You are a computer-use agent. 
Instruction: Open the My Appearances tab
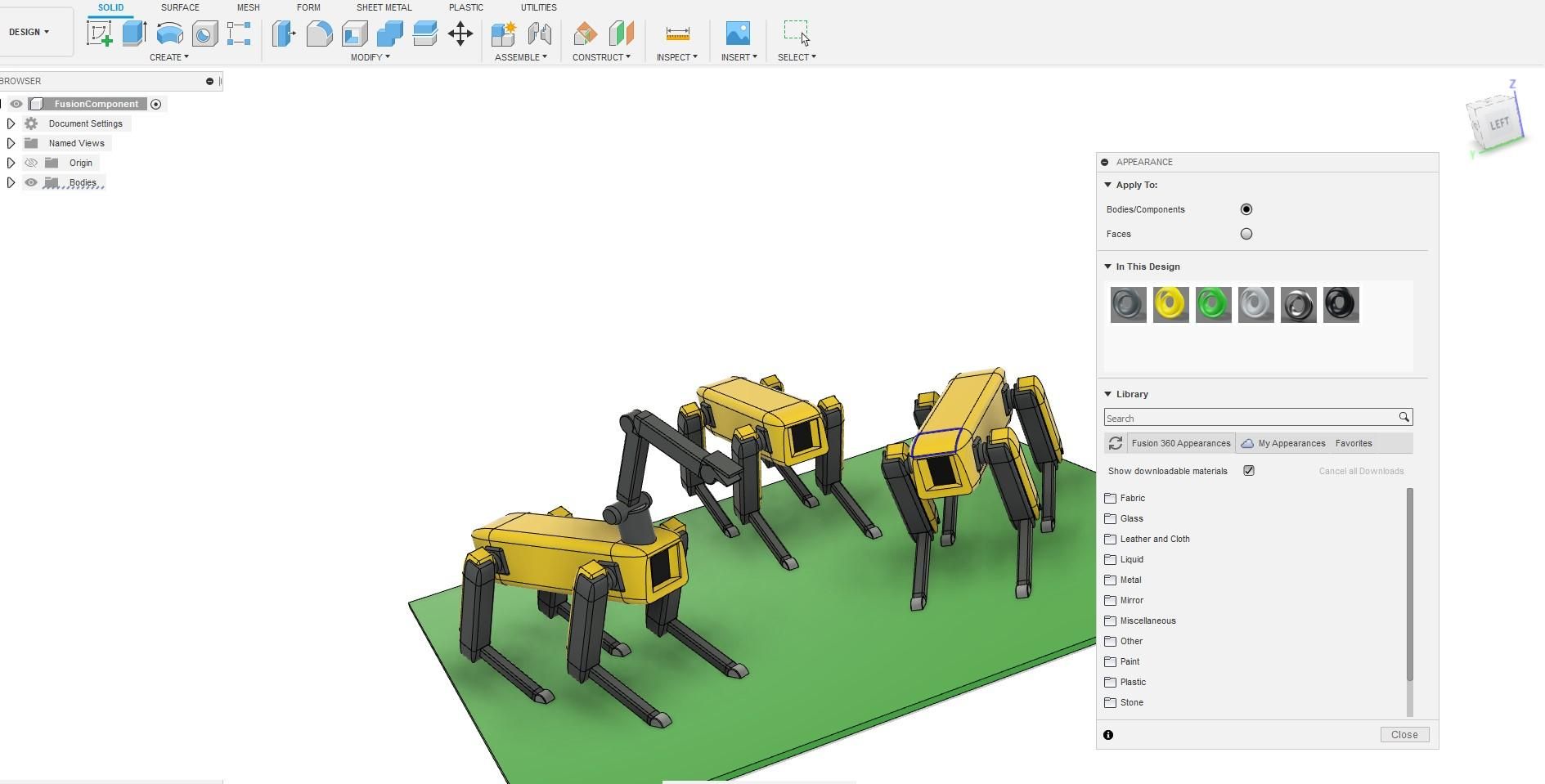[1291, 442]
